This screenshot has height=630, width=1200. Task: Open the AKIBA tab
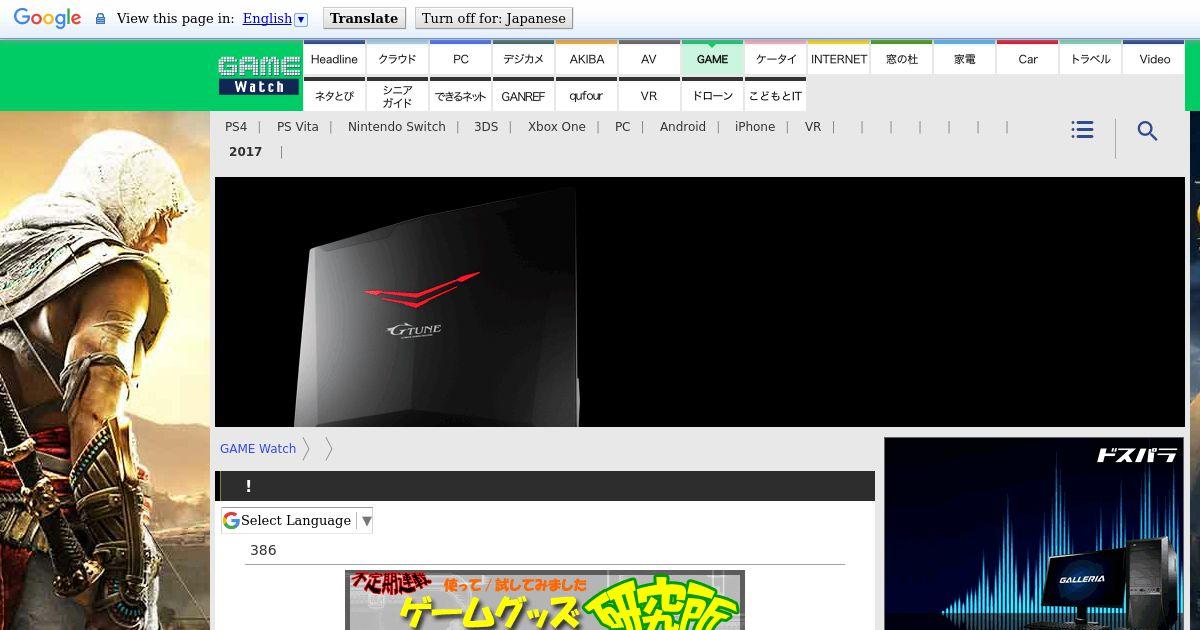pyautogui.click(x=586, y=58)
